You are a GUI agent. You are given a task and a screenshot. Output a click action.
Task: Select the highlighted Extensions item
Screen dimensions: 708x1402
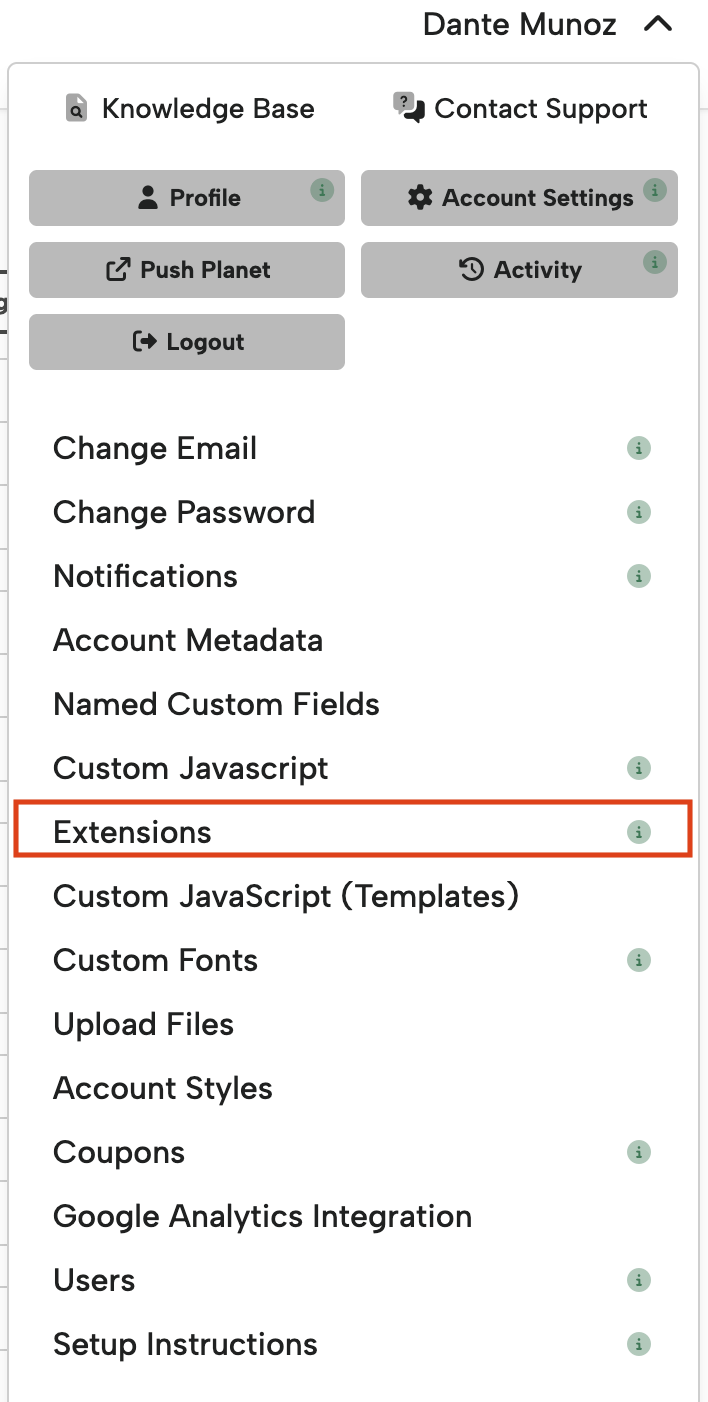tap(132, 831)
